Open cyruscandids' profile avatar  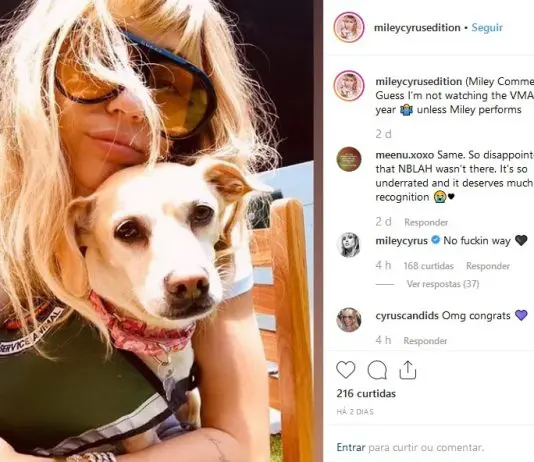(349, 320)
